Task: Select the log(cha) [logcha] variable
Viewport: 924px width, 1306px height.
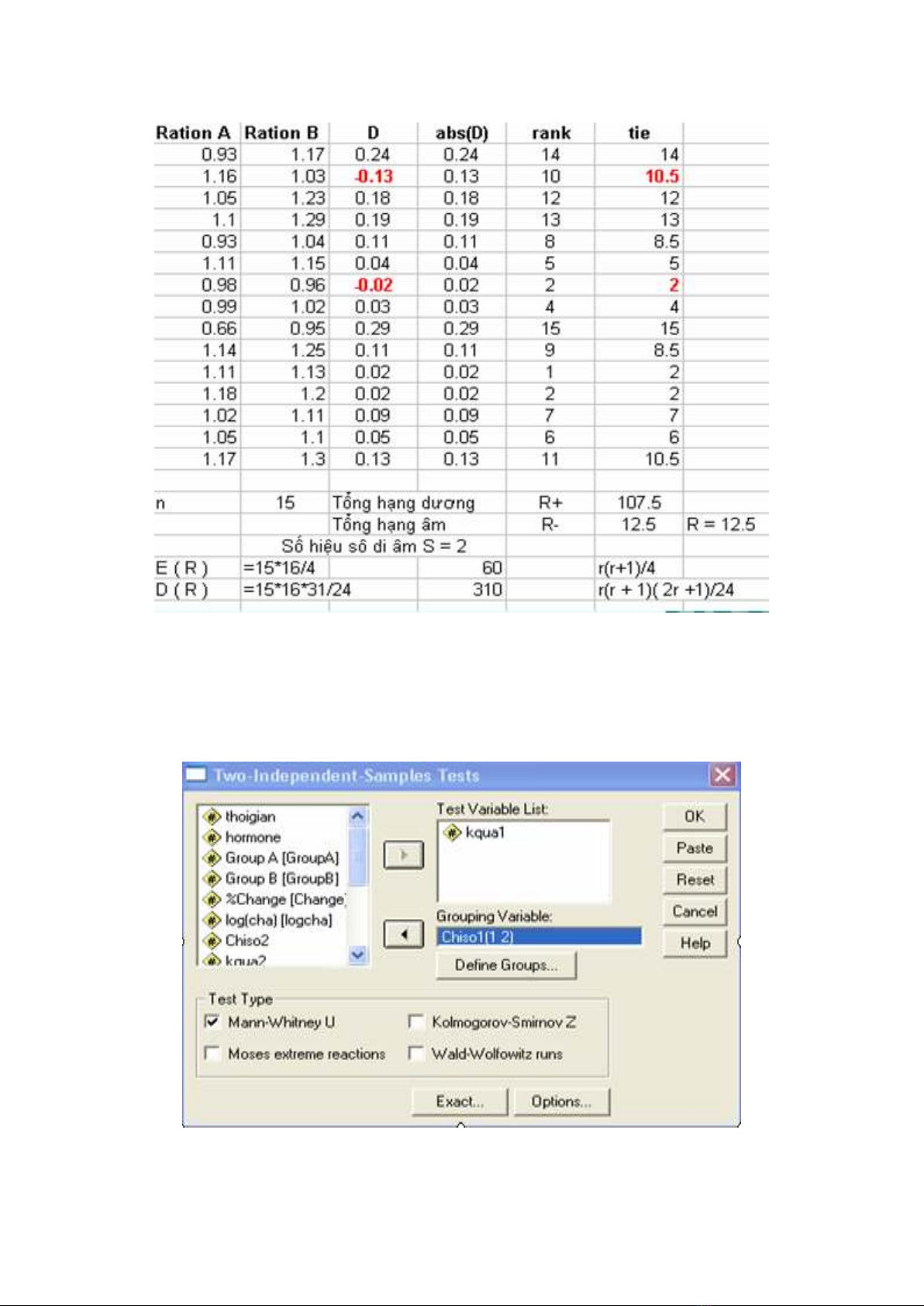Action: click(278, 921)
